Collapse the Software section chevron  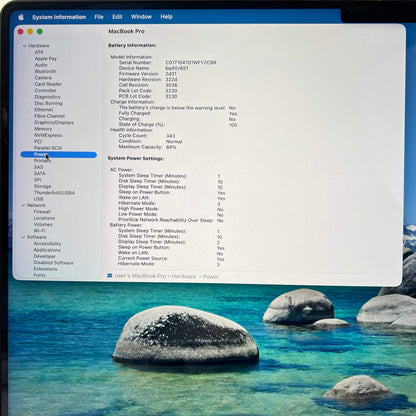[x=24, y=237]
